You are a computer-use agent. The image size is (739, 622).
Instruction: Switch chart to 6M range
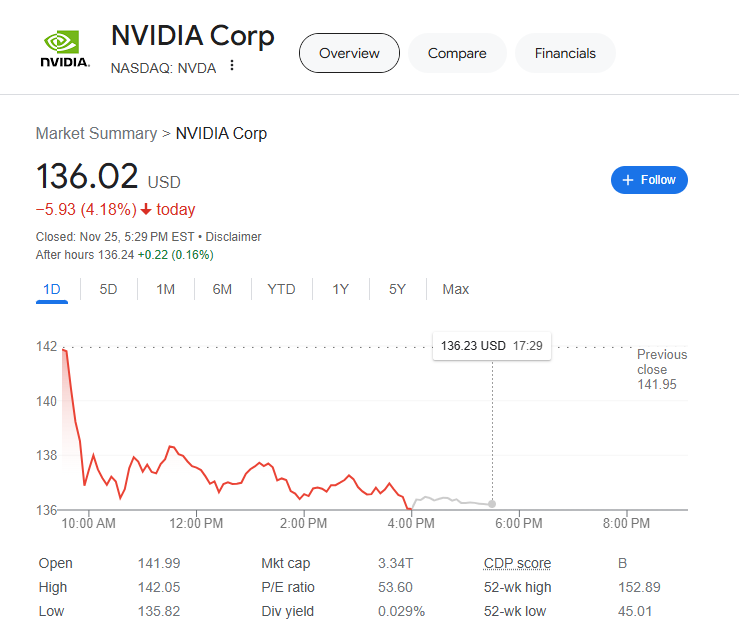coord(222,289)
